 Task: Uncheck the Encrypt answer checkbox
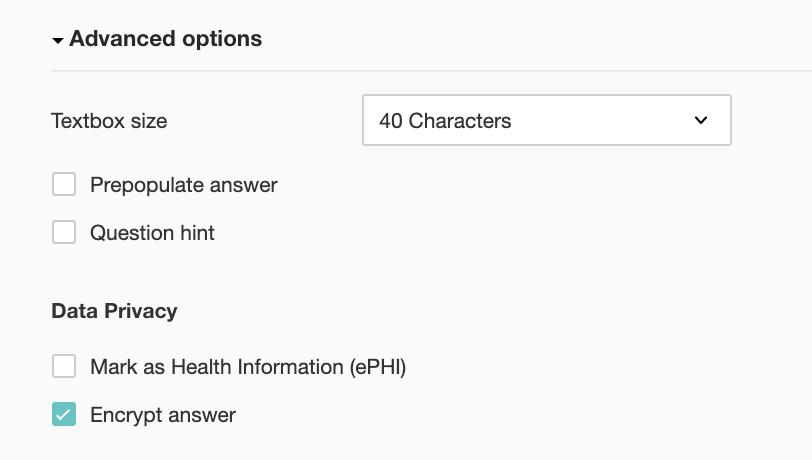(x=64, y=415)
